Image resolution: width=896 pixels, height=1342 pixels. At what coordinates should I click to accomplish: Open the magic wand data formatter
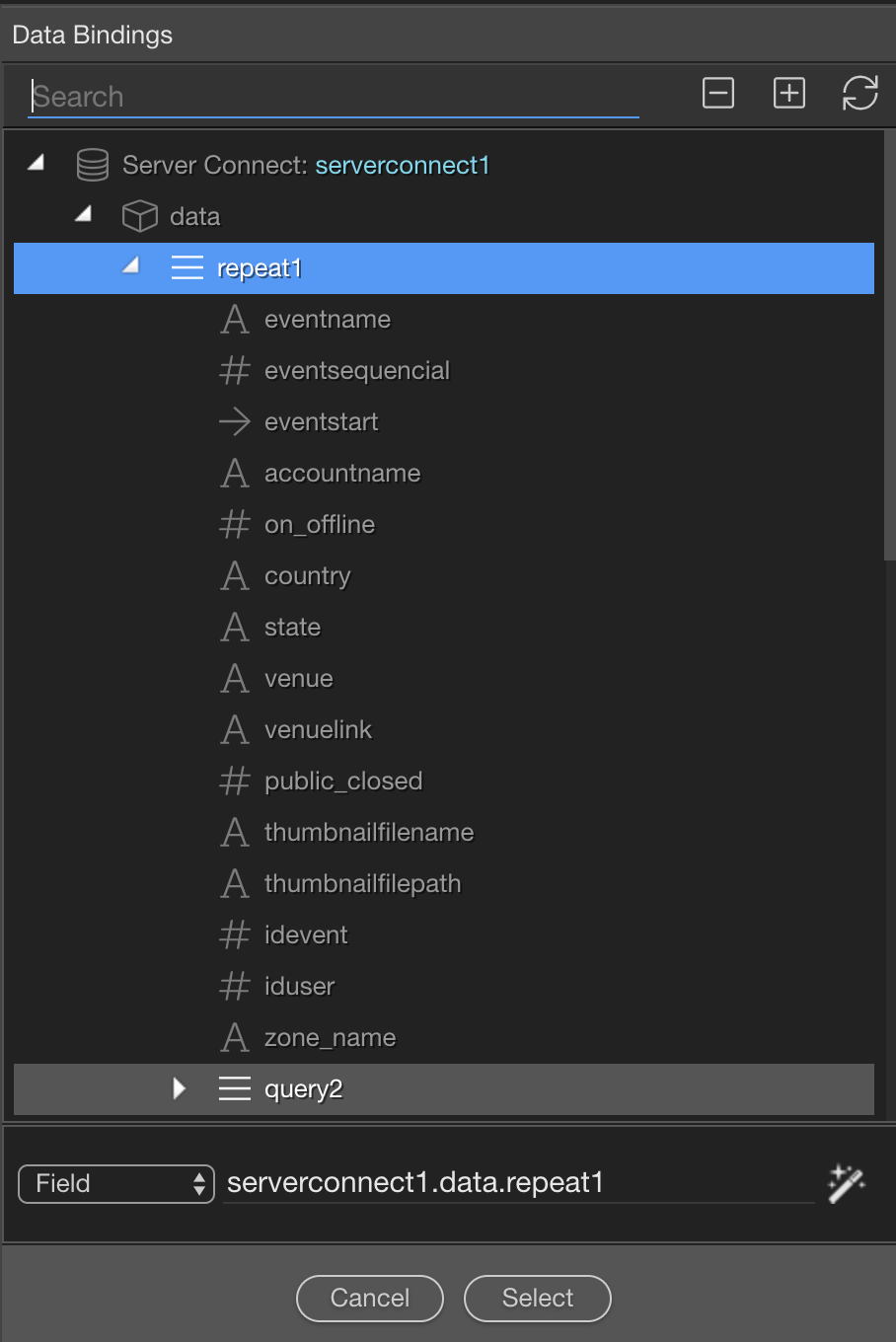pyautogui.click(x=847, y=1183)
